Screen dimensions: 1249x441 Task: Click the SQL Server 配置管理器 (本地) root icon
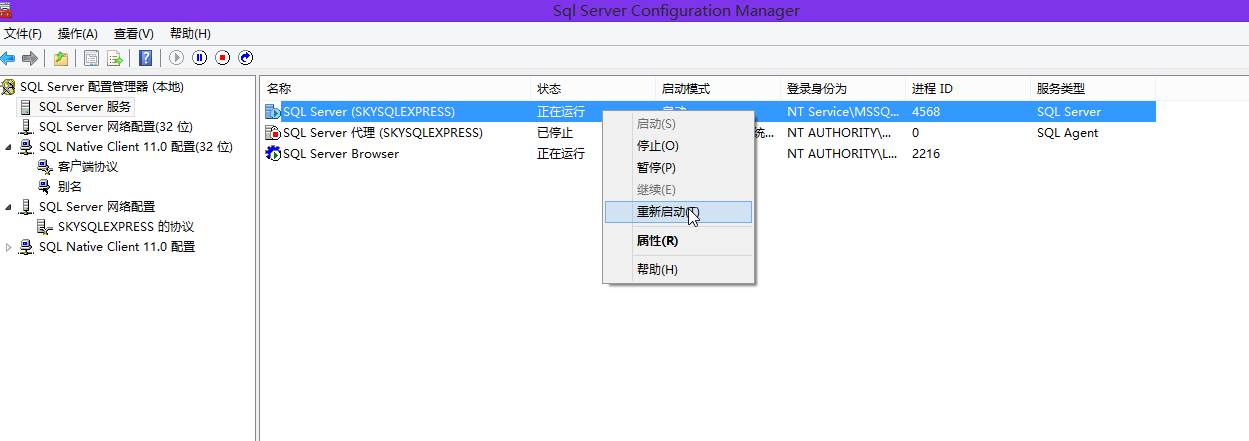tap(9, 87)
